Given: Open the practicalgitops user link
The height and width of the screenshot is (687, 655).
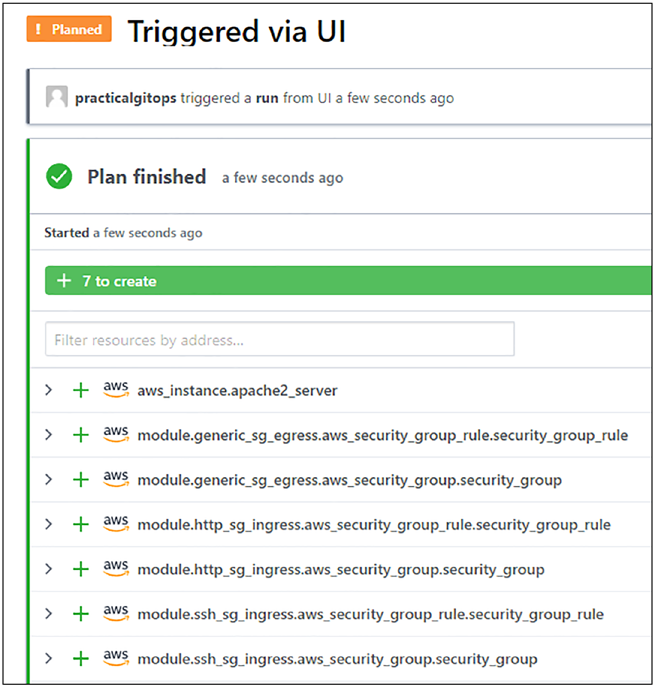Looking at the screenshot, I should pyautogui.click(x=126, y=98).
